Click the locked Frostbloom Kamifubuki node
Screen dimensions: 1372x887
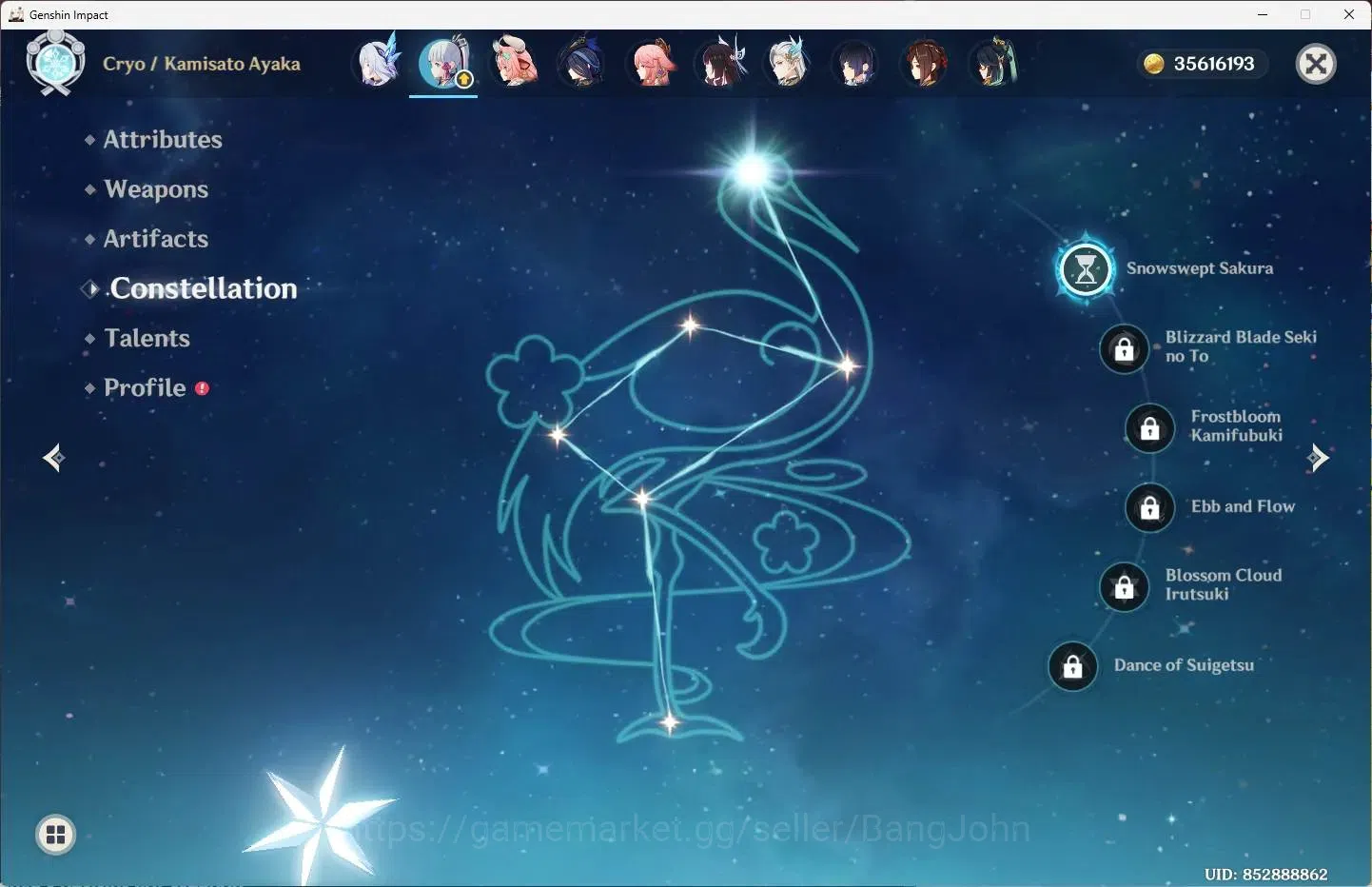point(1149,428)
